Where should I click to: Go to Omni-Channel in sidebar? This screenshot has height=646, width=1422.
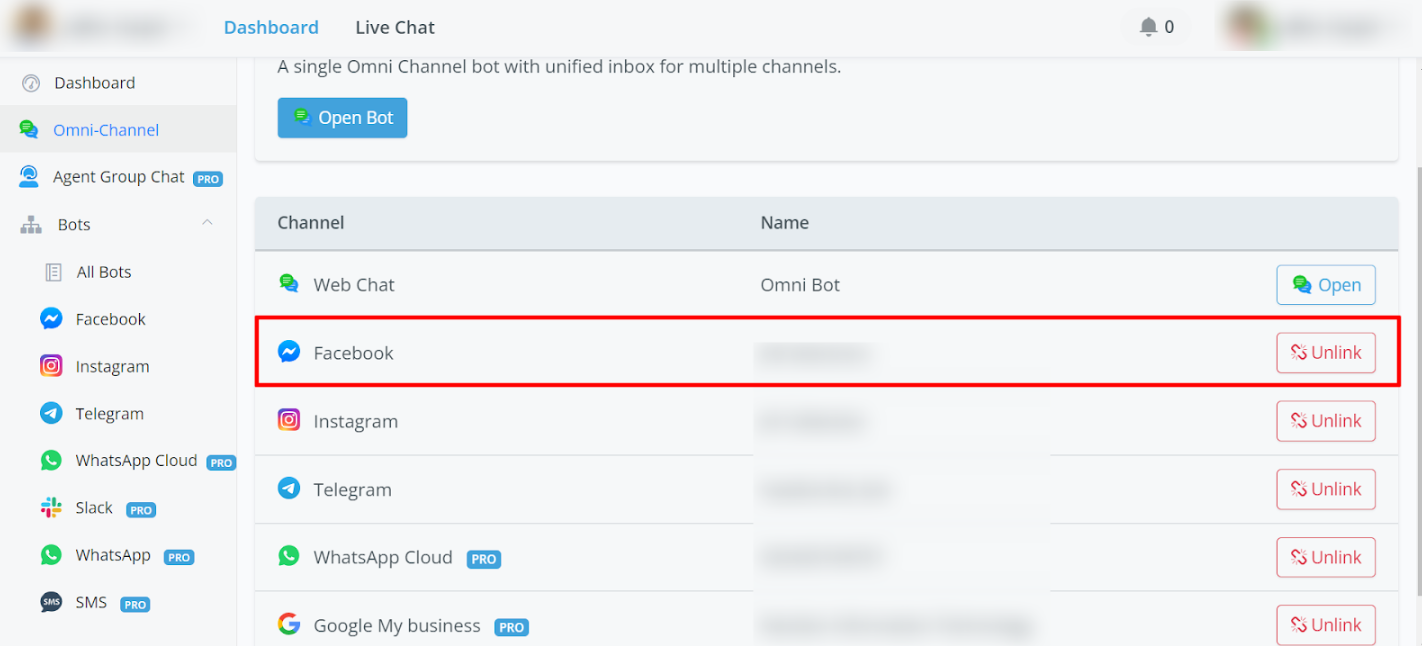pyautogui.click(x=105, y=130)
